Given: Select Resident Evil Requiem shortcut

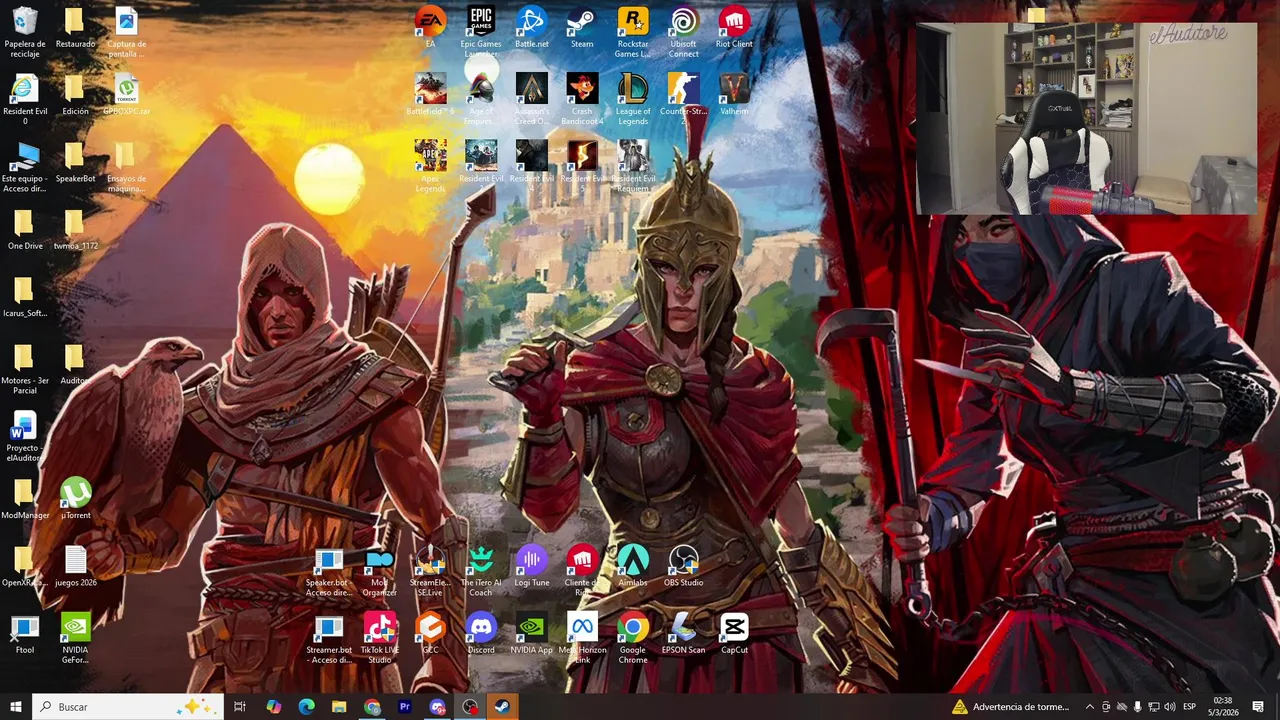Looking at the screenshot, I should [x=632, y=166].
